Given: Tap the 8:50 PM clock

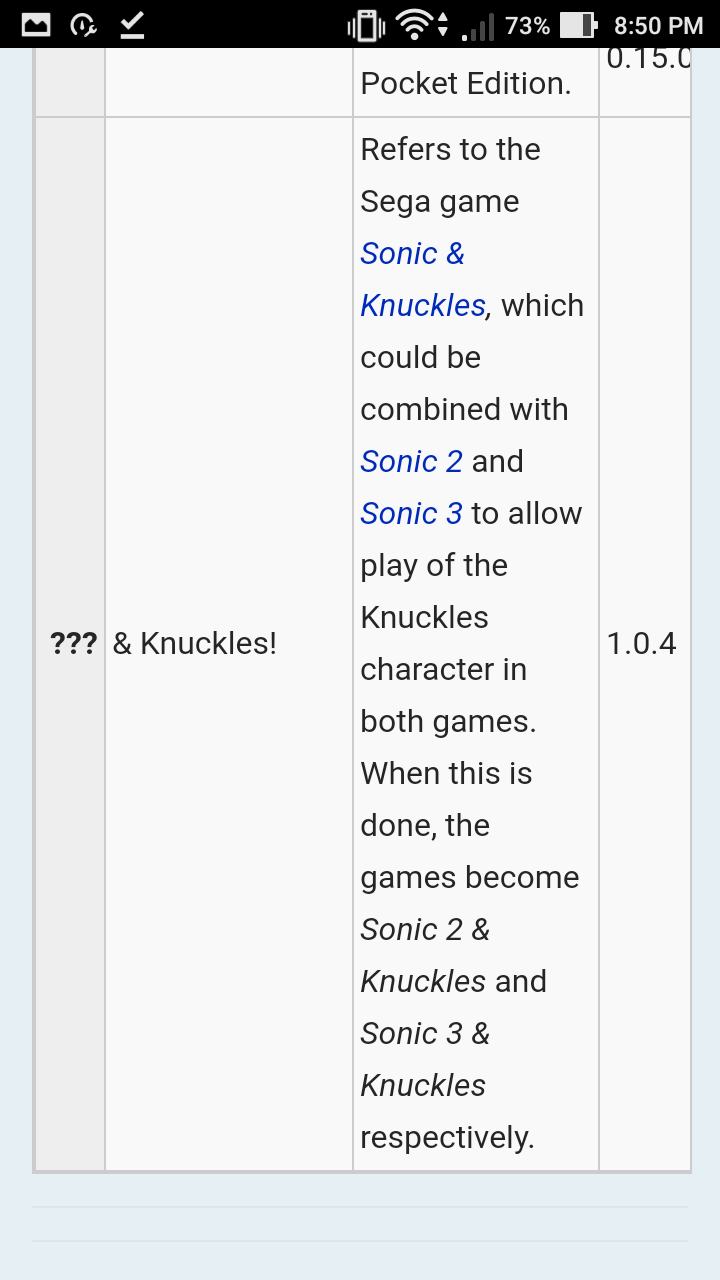Looking at the screenshot, I should click(x=659, y=26).
